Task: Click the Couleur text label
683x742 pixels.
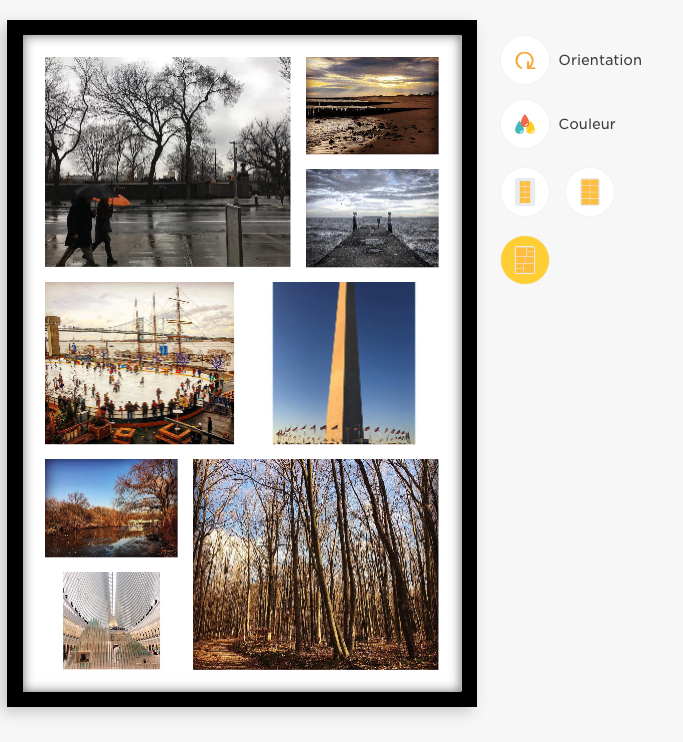Action: (586, 124)
